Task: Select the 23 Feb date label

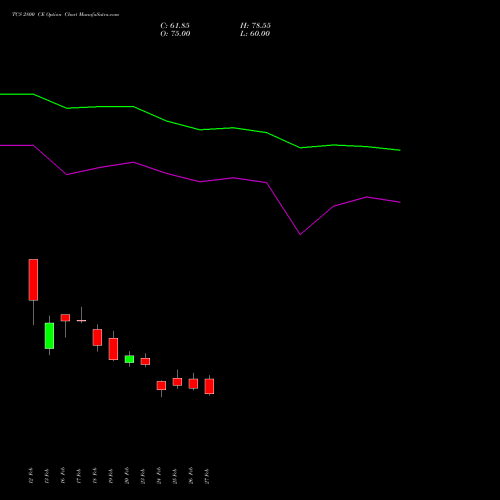Action: pyautogui.click(x=143, y=476)
